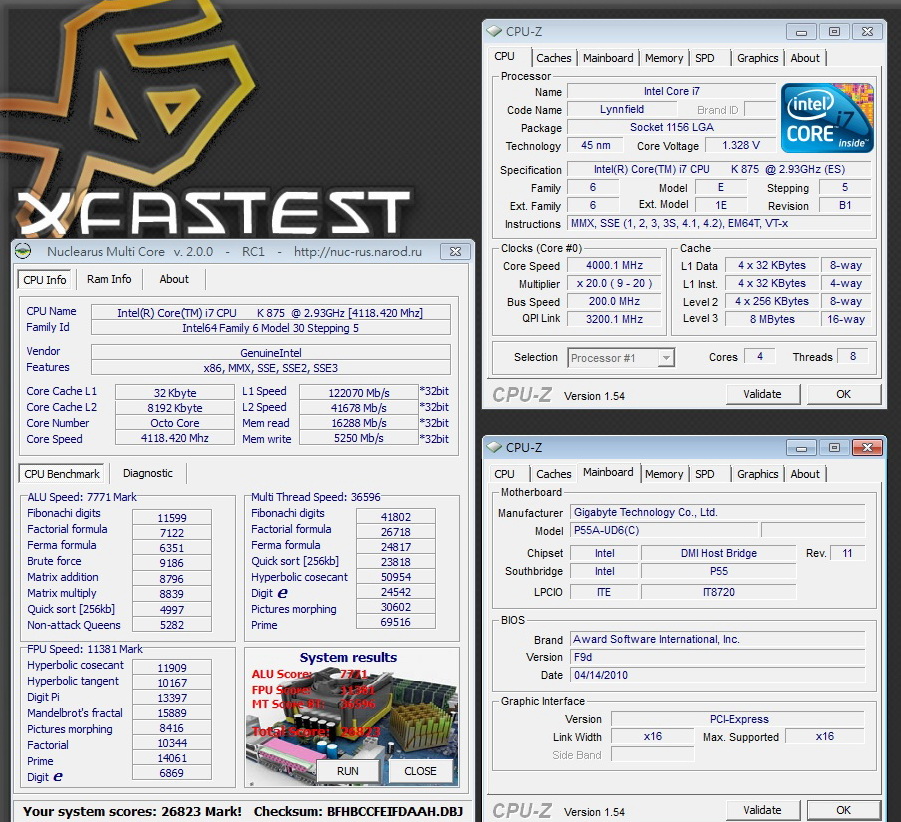Screen dimensions: 901x822
Task: View the SPD tab in bottom CPU-Z window
Action: [x=708, y=474]
